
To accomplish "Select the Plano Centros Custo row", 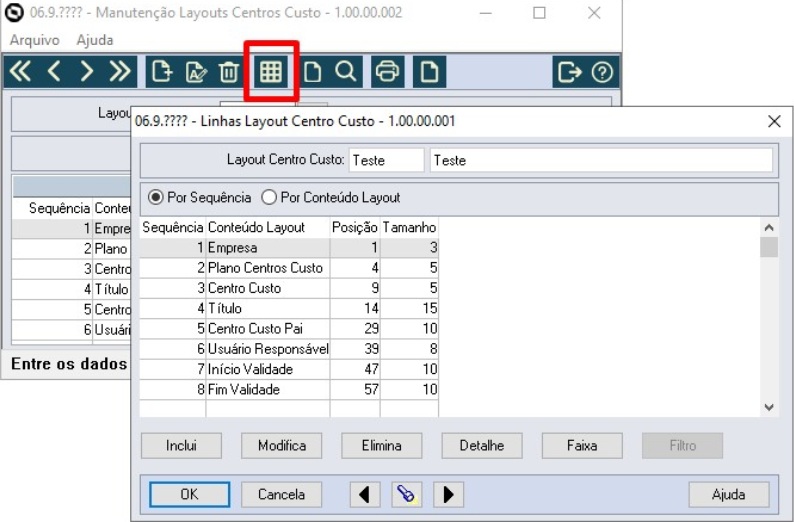I will click(289, 268).
